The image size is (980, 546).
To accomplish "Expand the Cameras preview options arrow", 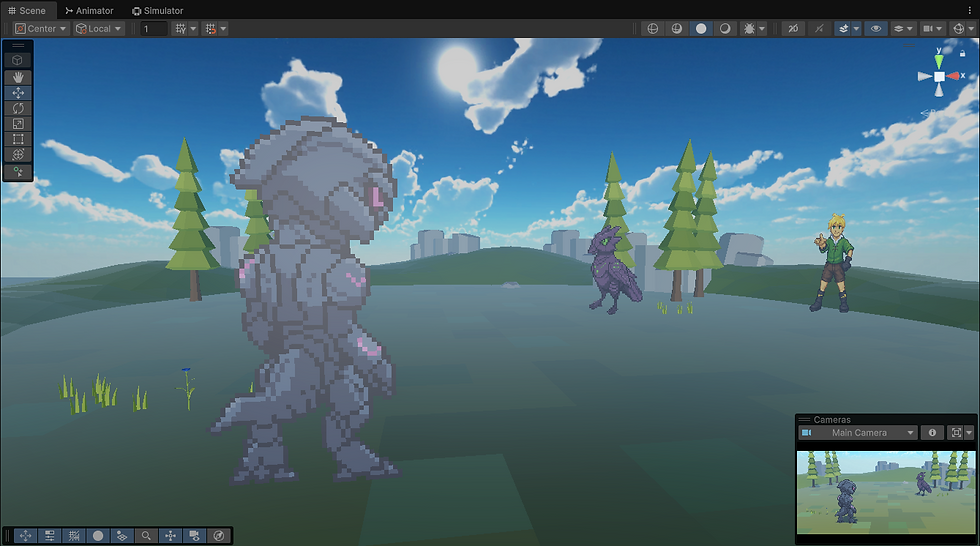I will pos(969,433).
